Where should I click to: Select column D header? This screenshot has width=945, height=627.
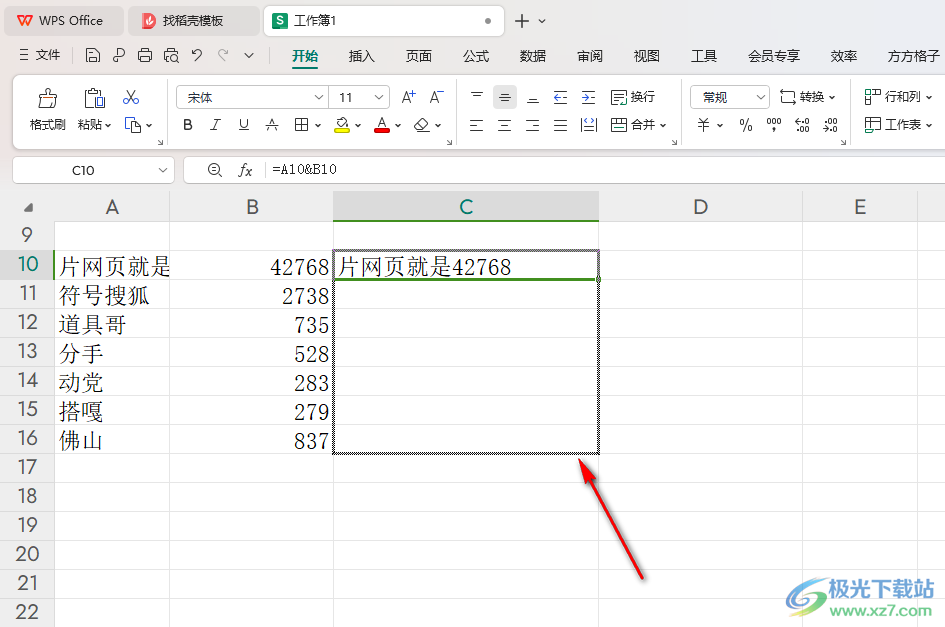[x=700, y=207]
